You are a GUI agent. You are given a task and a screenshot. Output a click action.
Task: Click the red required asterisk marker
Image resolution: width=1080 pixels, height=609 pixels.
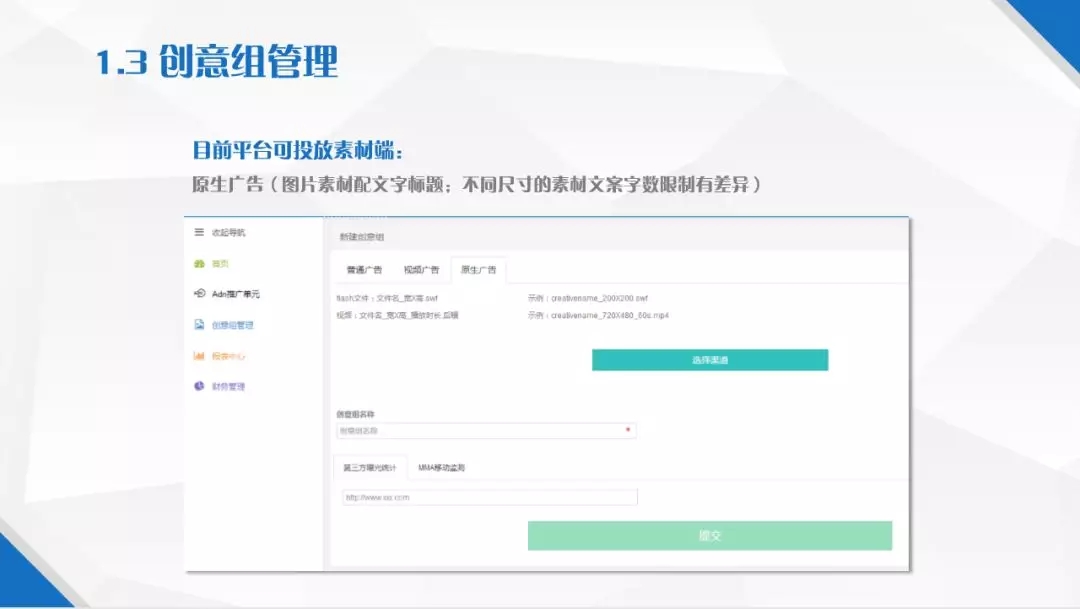[x=627, y=430]
